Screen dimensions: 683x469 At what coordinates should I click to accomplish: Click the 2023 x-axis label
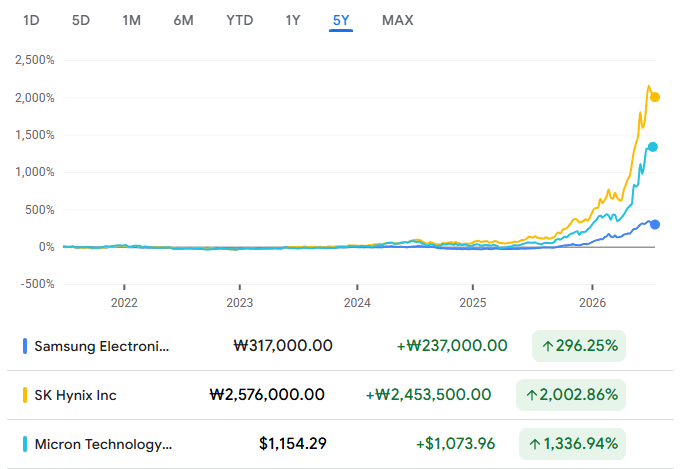click(x=240, y=303)
